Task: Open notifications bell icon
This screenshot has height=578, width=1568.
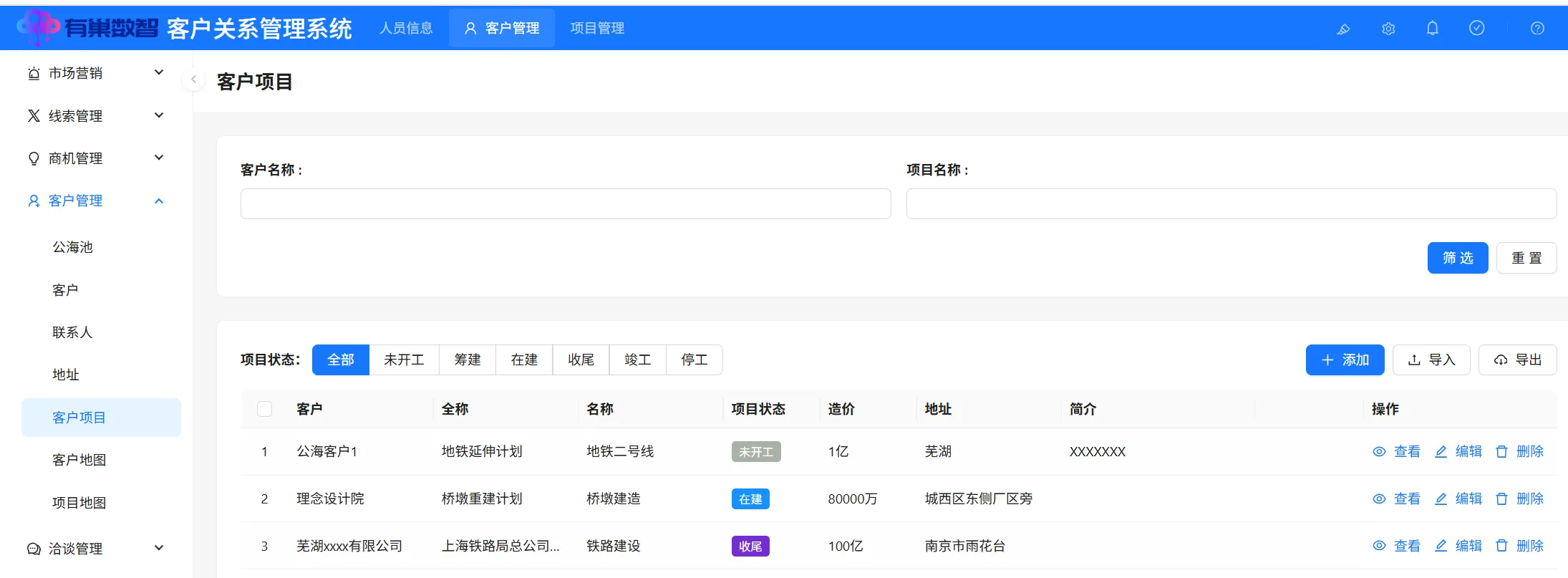Action: tap(1432, 28)
